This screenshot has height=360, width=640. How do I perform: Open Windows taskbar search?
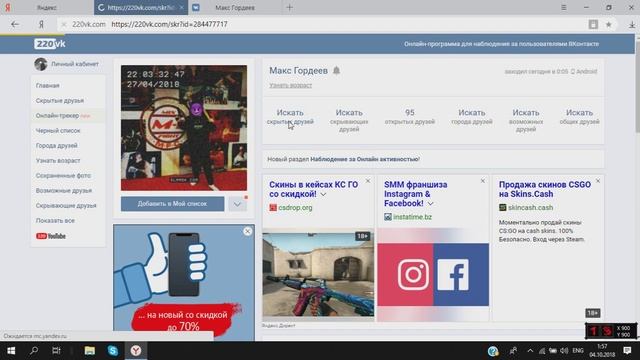pos(34,351)
